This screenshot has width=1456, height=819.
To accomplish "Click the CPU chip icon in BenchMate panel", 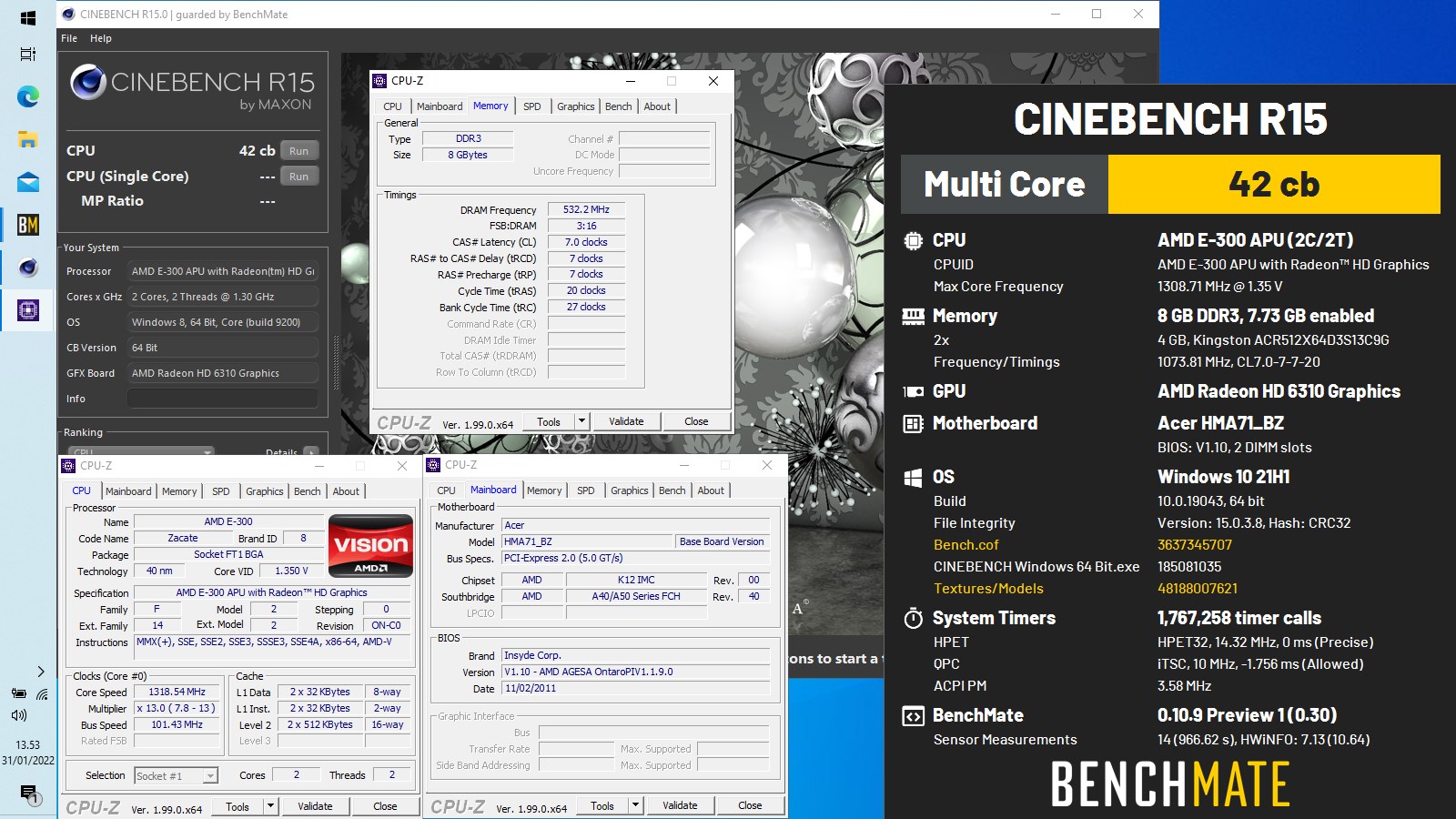I will coord(913,240).
